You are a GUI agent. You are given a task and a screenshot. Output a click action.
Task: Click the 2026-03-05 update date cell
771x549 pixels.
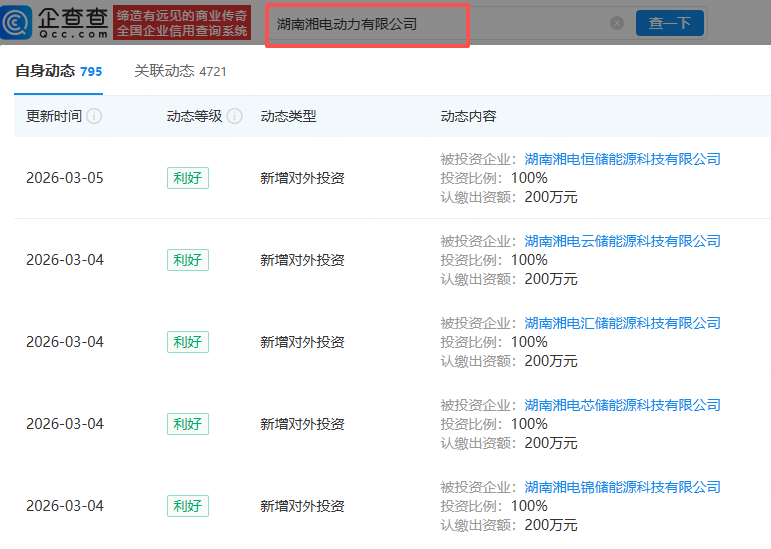click(x=64, y=178)
